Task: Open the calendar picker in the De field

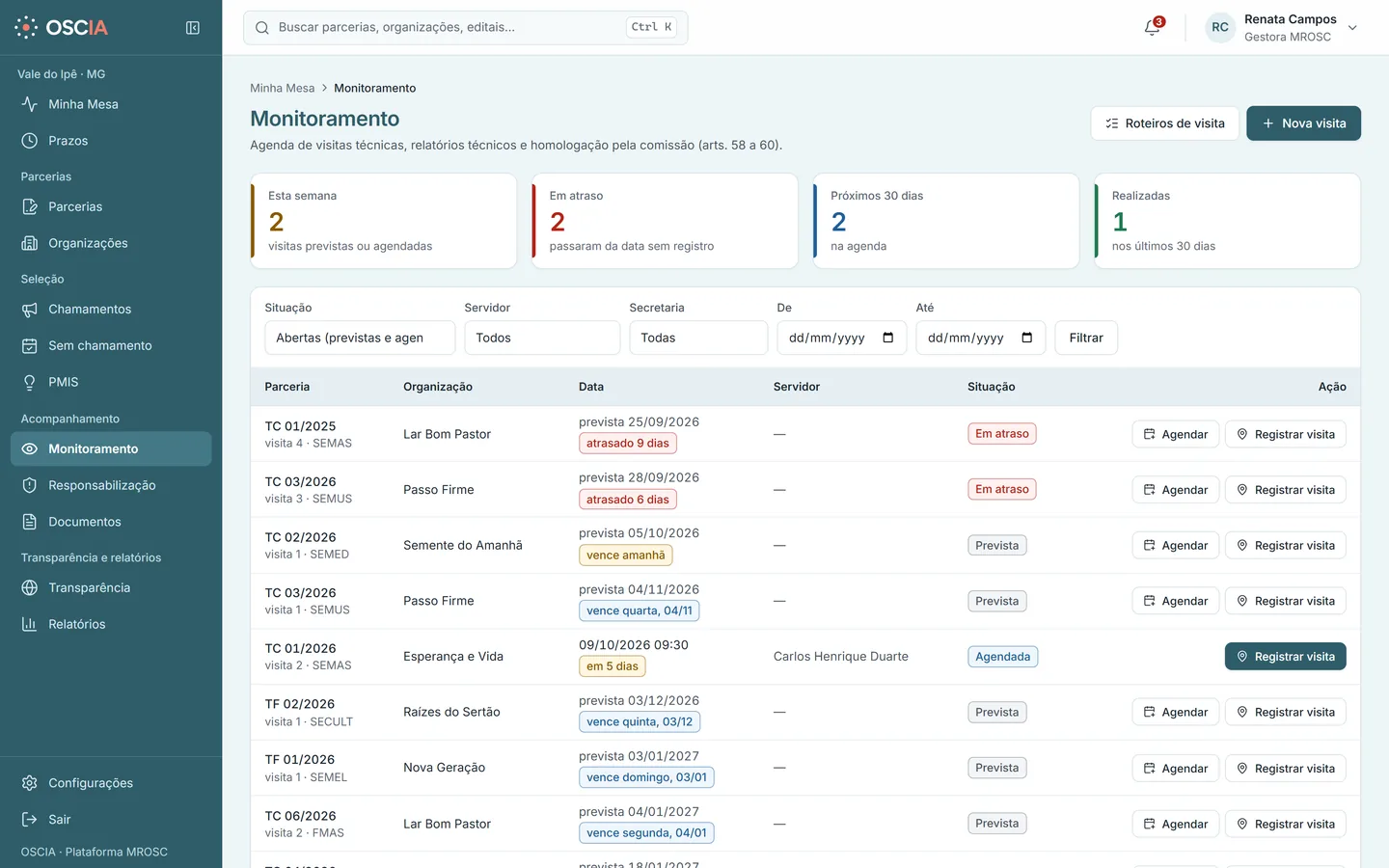Action: [887, 338]
